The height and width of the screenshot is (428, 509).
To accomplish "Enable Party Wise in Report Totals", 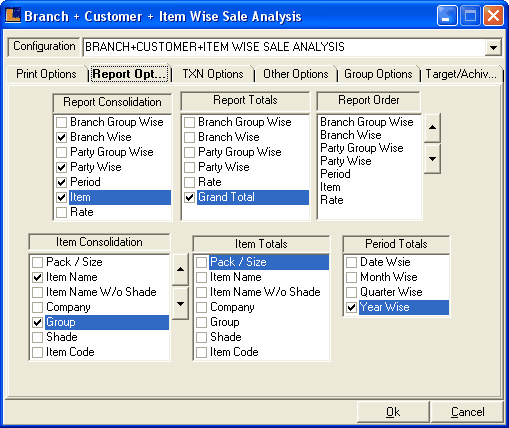I will coord(189,167).
